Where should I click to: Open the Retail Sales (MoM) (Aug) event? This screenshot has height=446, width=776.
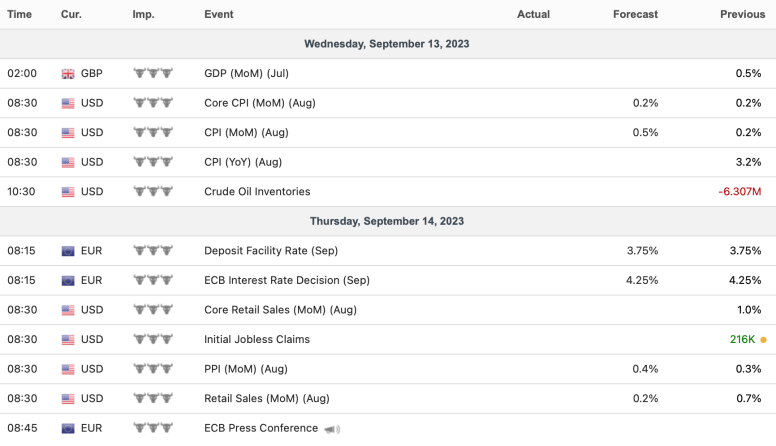(x=265, y=399)
